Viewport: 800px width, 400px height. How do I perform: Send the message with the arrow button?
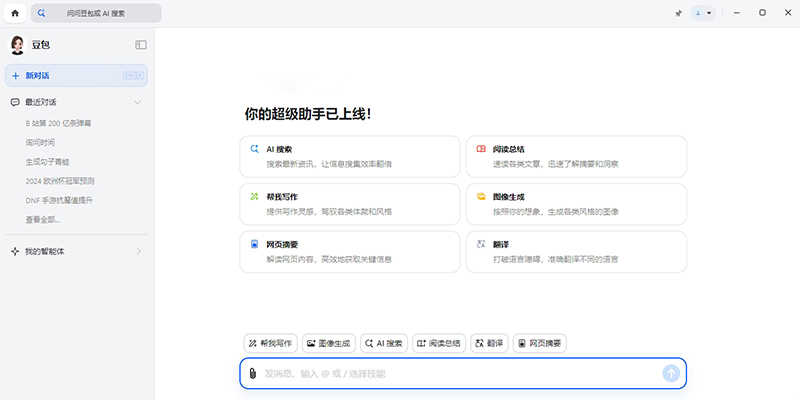coord(671,373)
